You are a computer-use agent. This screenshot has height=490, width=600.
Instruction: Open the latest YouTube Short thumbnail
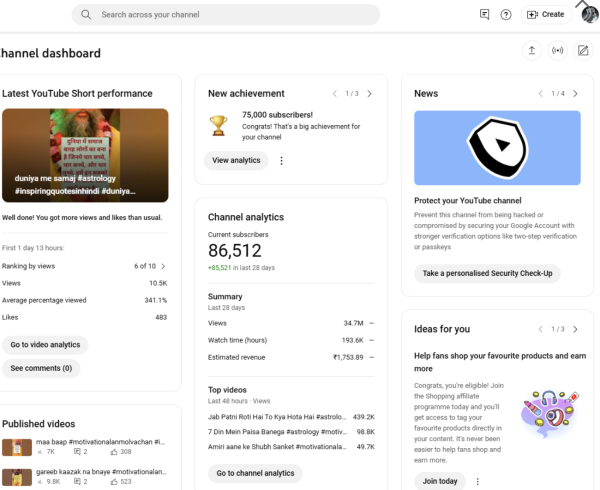[x=85, y=155]
